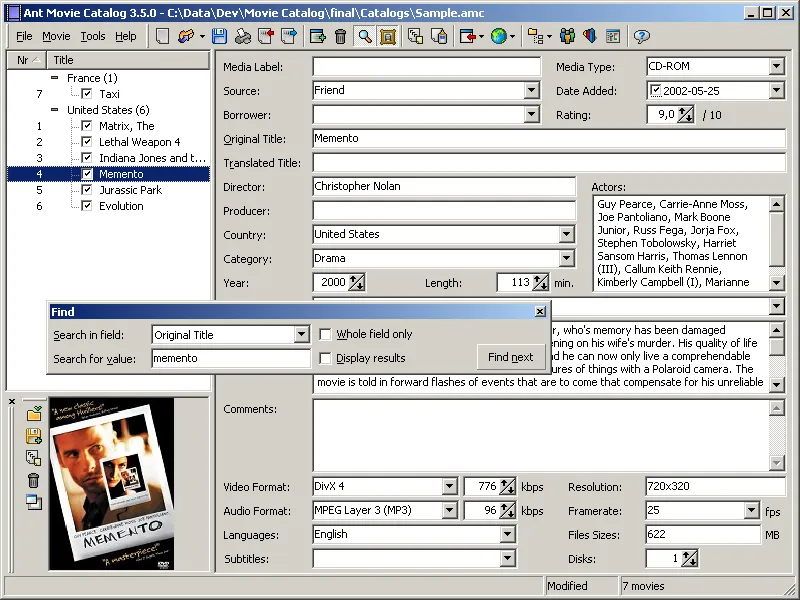The image size is (800, 600).
Task: Uncheck the Matrix, The checkbox
Action: (86, 125)
